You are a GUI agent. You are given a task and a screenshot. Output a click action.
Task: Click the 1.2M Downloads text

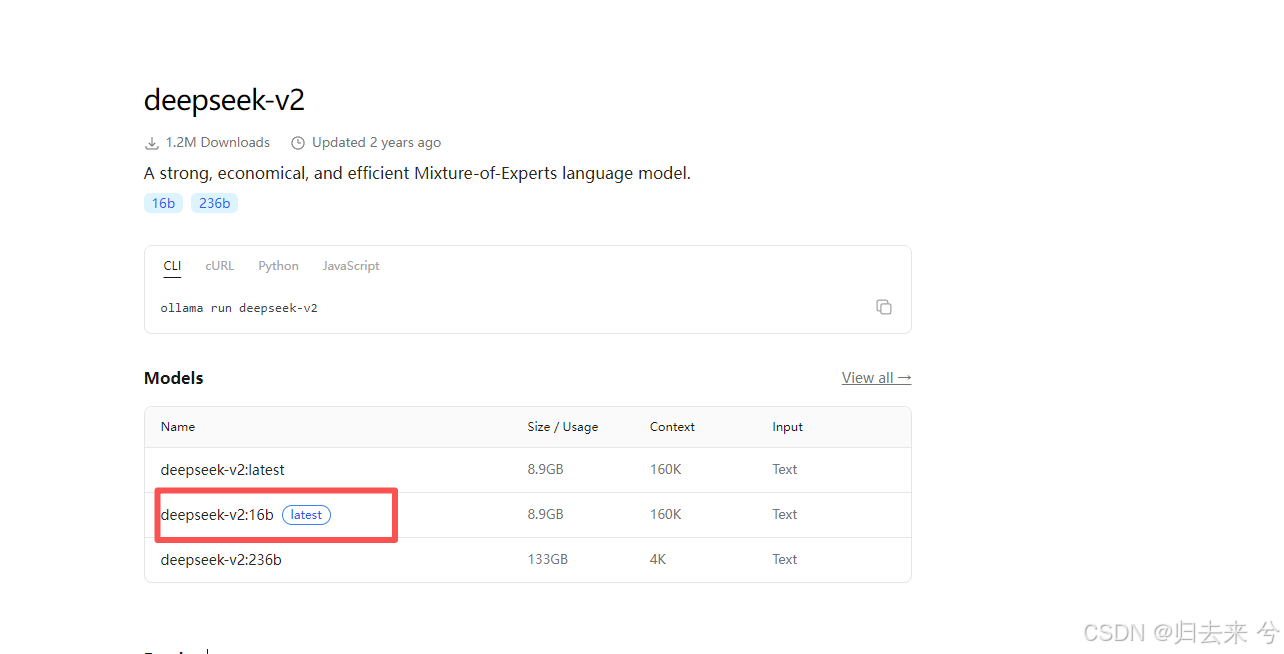218,143
